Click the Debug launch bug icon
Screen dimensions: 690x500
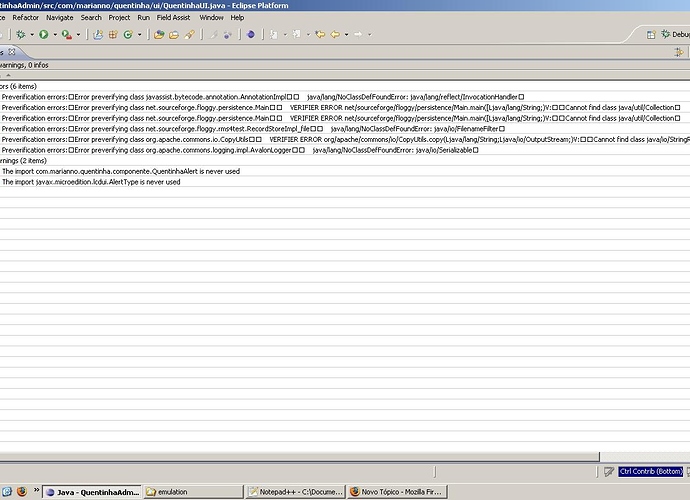21,34
